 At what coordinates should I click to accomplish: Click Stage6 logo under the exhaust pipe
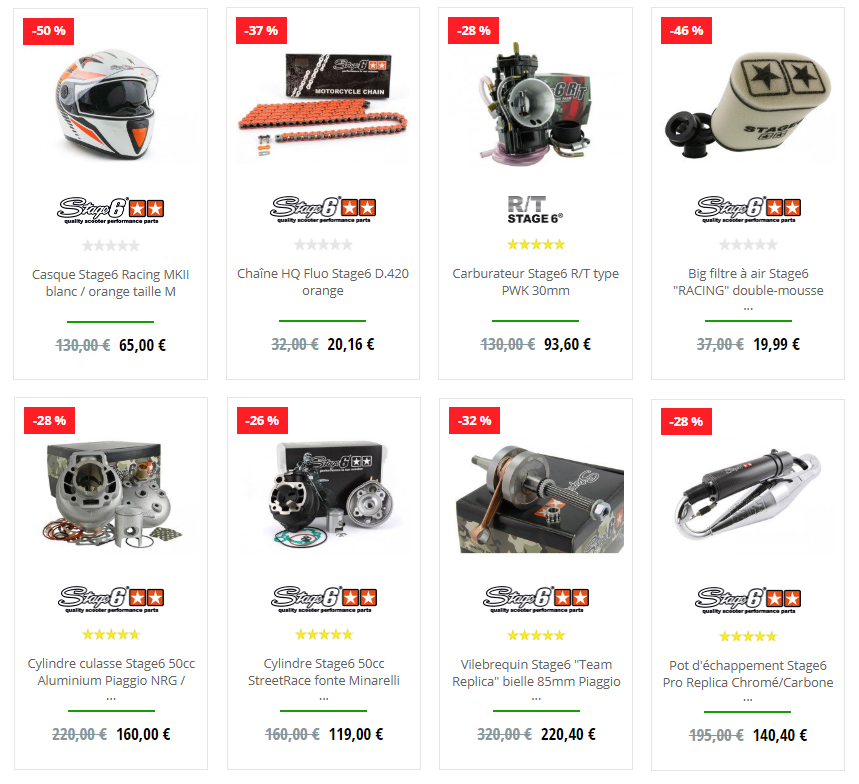[748, 600]
